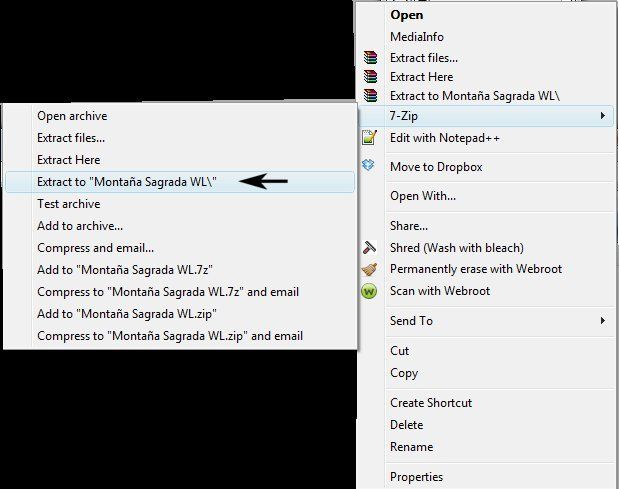Expand the 7-Zip submenu arrow

click(602, 116)
